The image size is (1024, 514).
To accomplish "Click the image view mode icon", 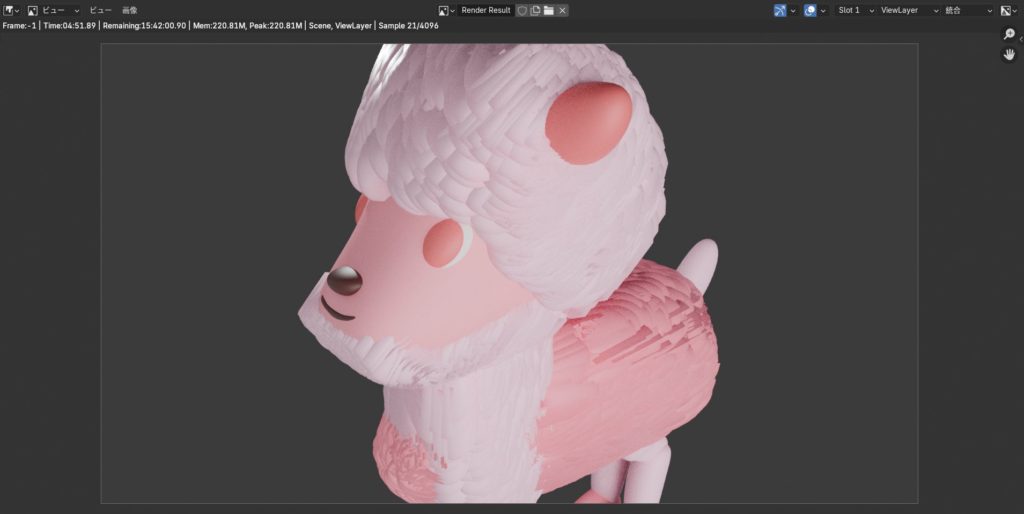I will (33, 10).
